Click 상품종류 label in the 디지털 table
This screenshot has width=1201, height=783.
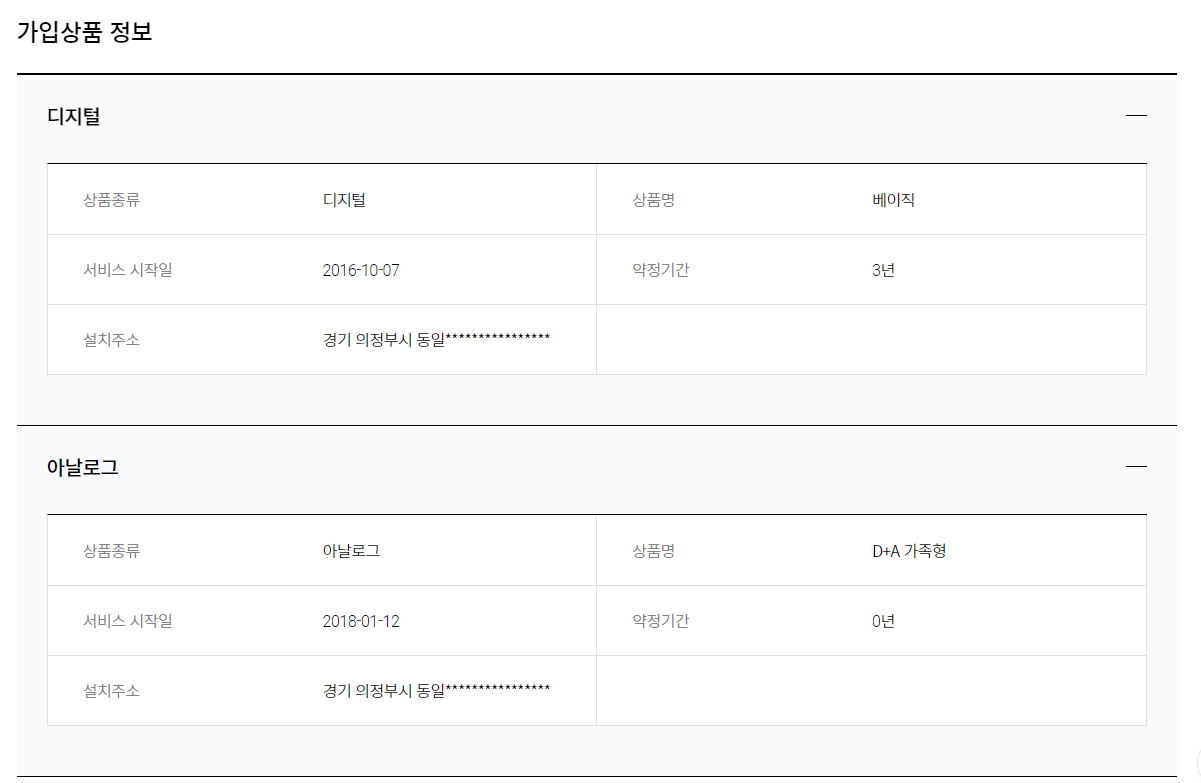pyautogui.click(x=111, y=200)
